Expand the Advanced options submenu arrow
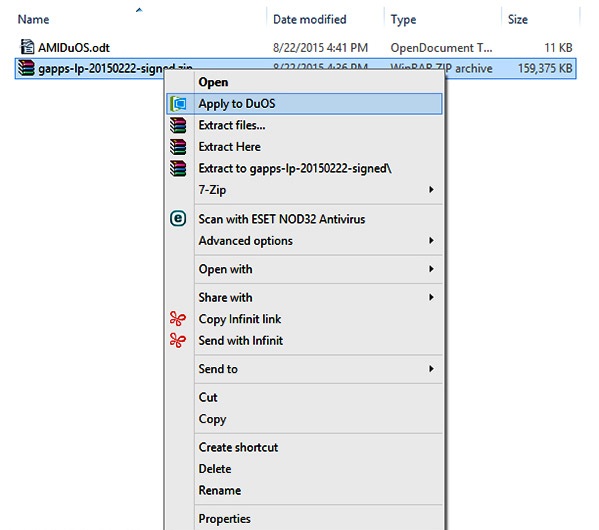The image size is (599, 530). point(431,240)
